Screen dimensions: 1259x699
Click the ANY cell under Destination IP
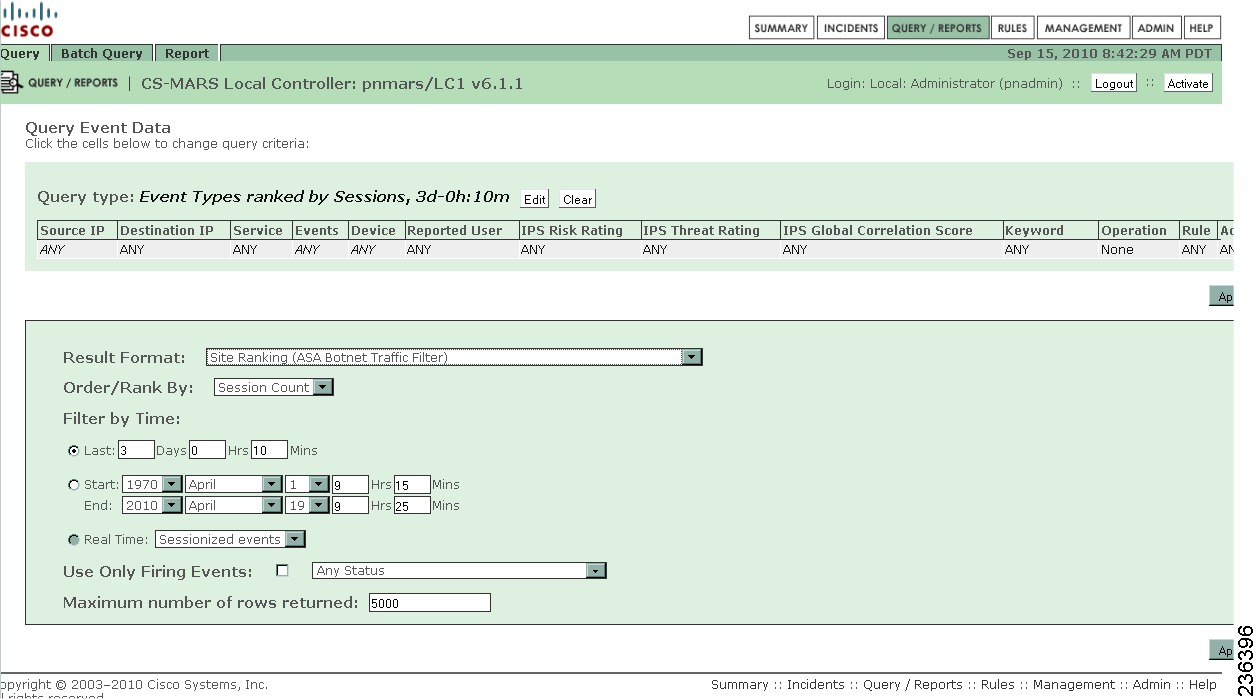tap(174, 250)
